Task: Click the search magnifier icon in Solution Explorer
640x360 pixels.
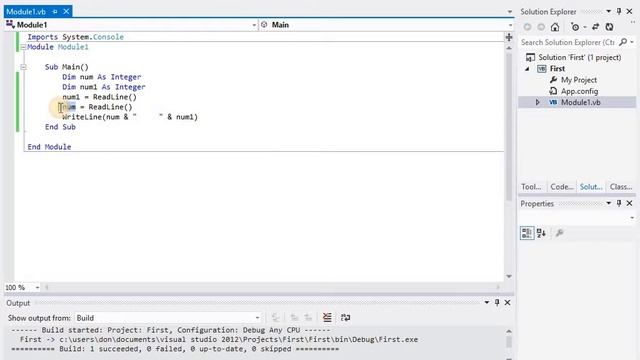Action: pos(623,42)
